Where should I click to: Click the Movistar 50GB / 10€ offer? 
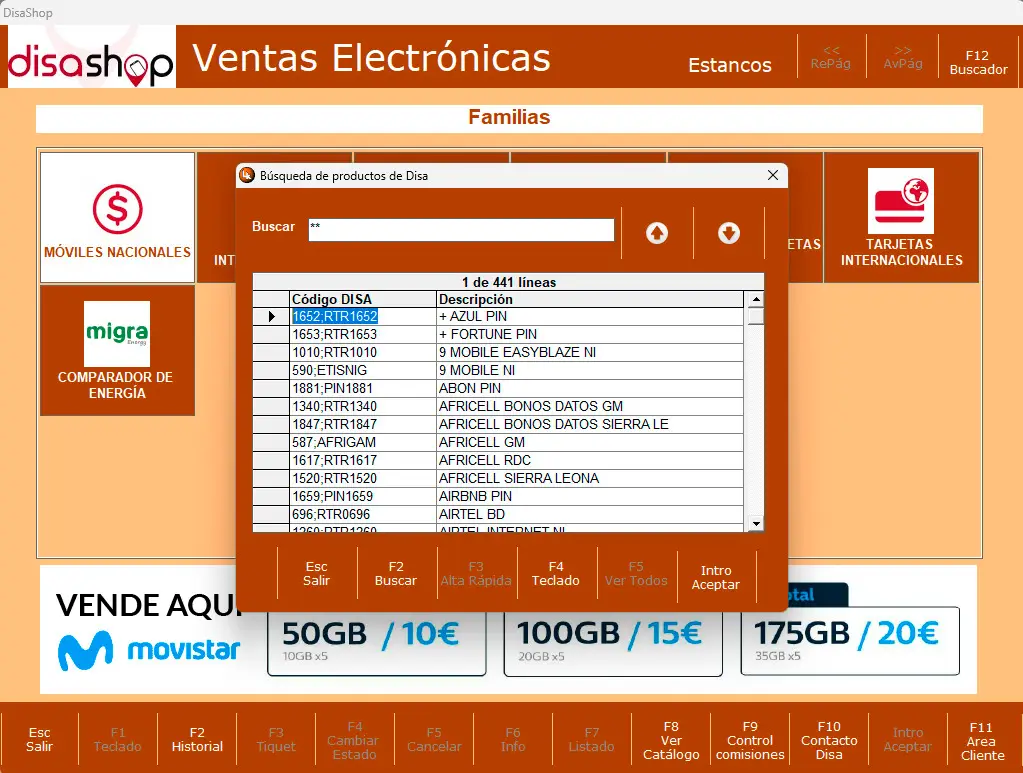tap(377, 643)
